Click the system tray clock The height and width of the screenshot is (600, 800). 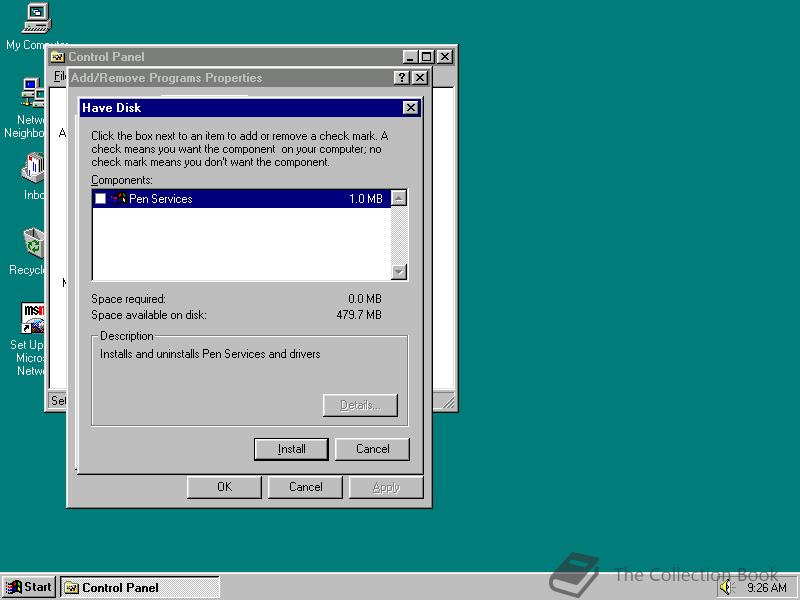[x=766, y=588]
